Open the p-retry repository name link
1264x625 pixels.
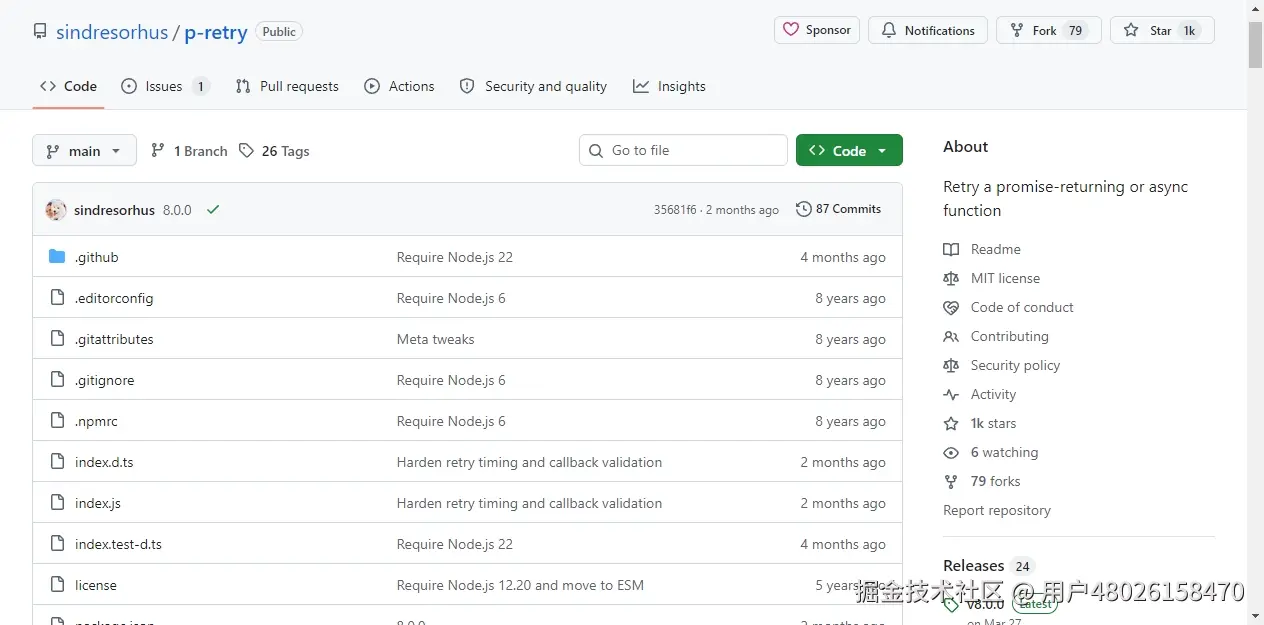(216, 32)
